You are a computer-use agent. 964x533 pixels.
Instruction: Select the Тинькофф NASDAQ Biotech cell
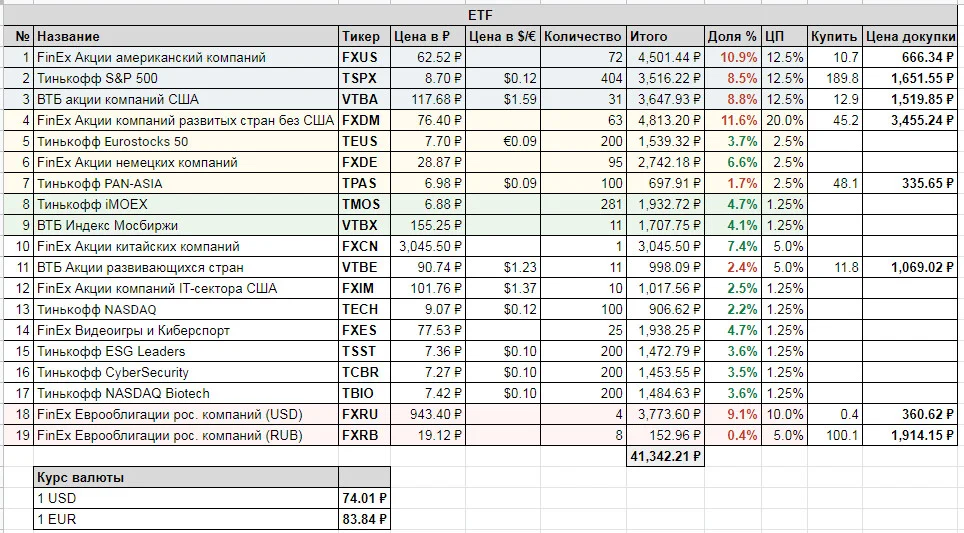[186, 393]
